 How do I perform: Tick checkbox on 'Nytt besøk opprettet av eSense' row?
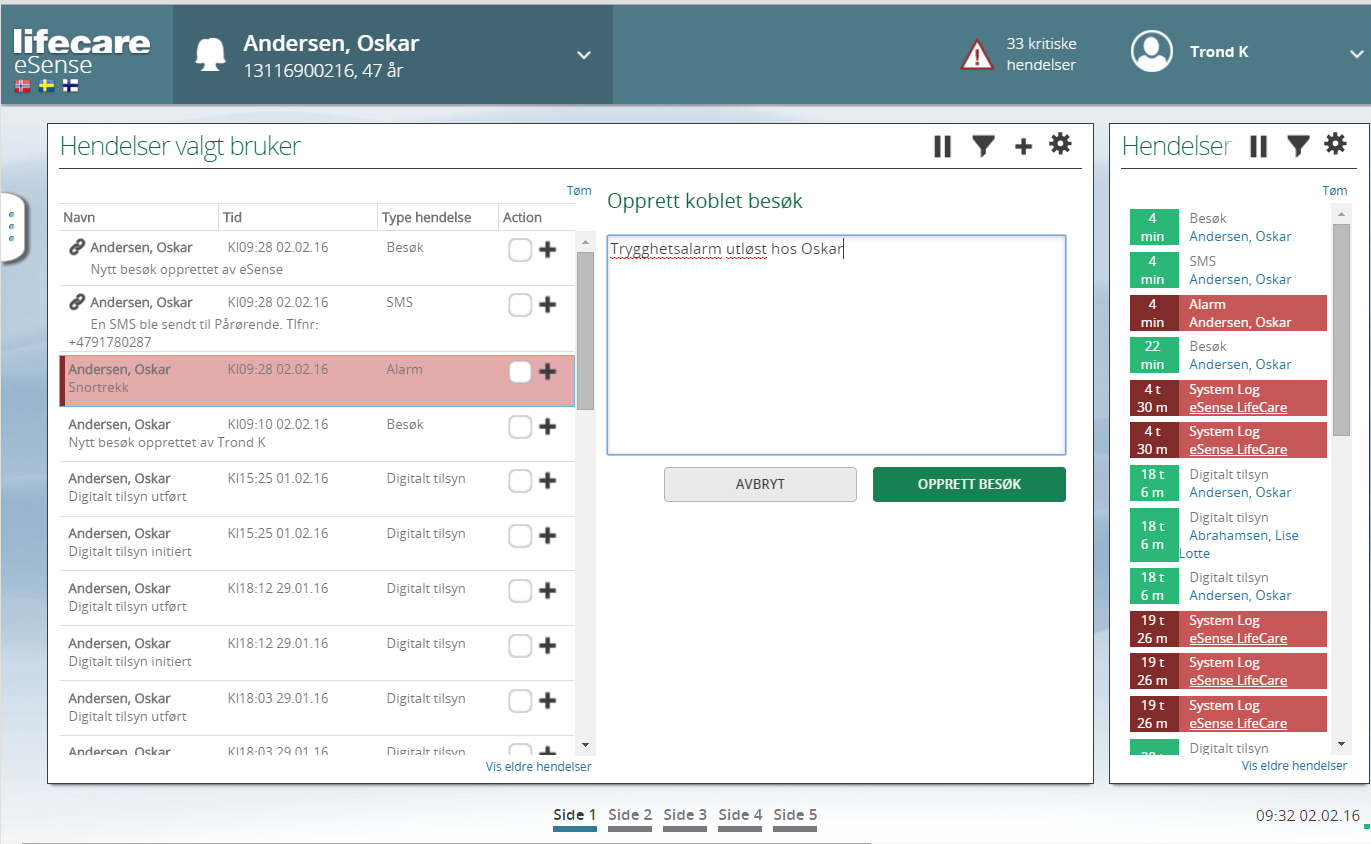[x=520, y=250]
